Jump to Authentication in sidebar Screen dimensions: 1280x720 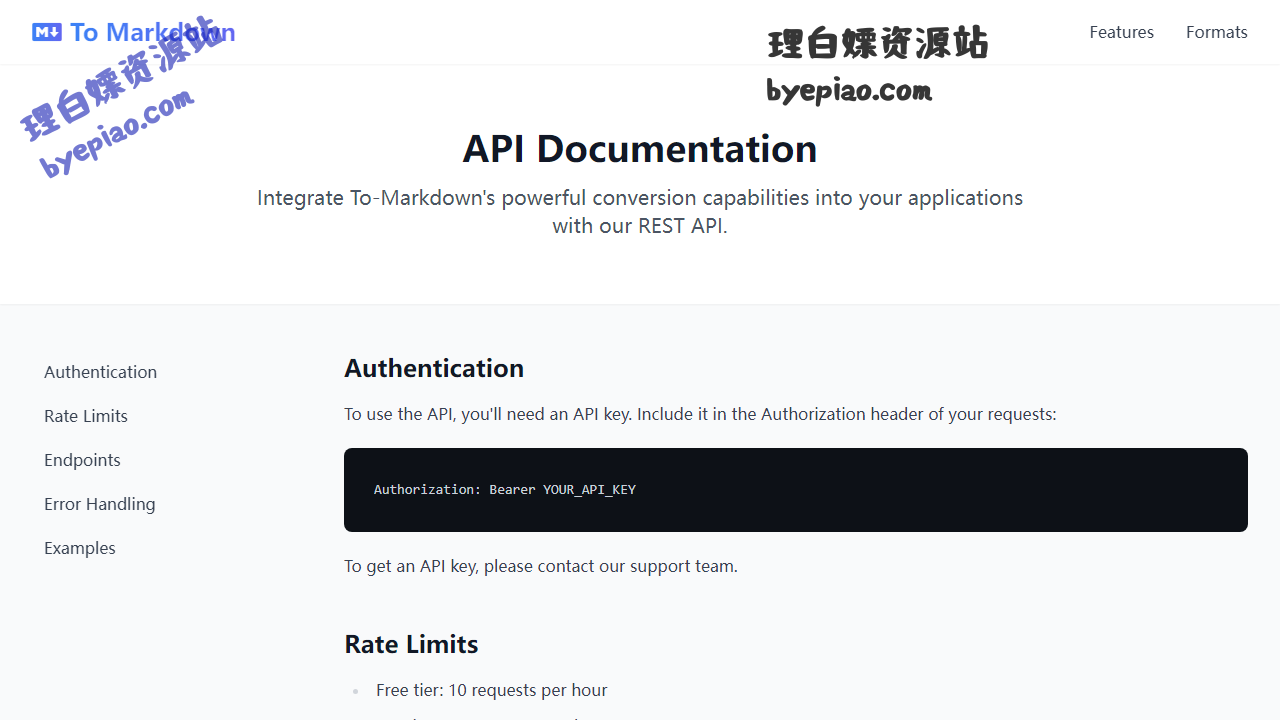[x=100, y=372]
